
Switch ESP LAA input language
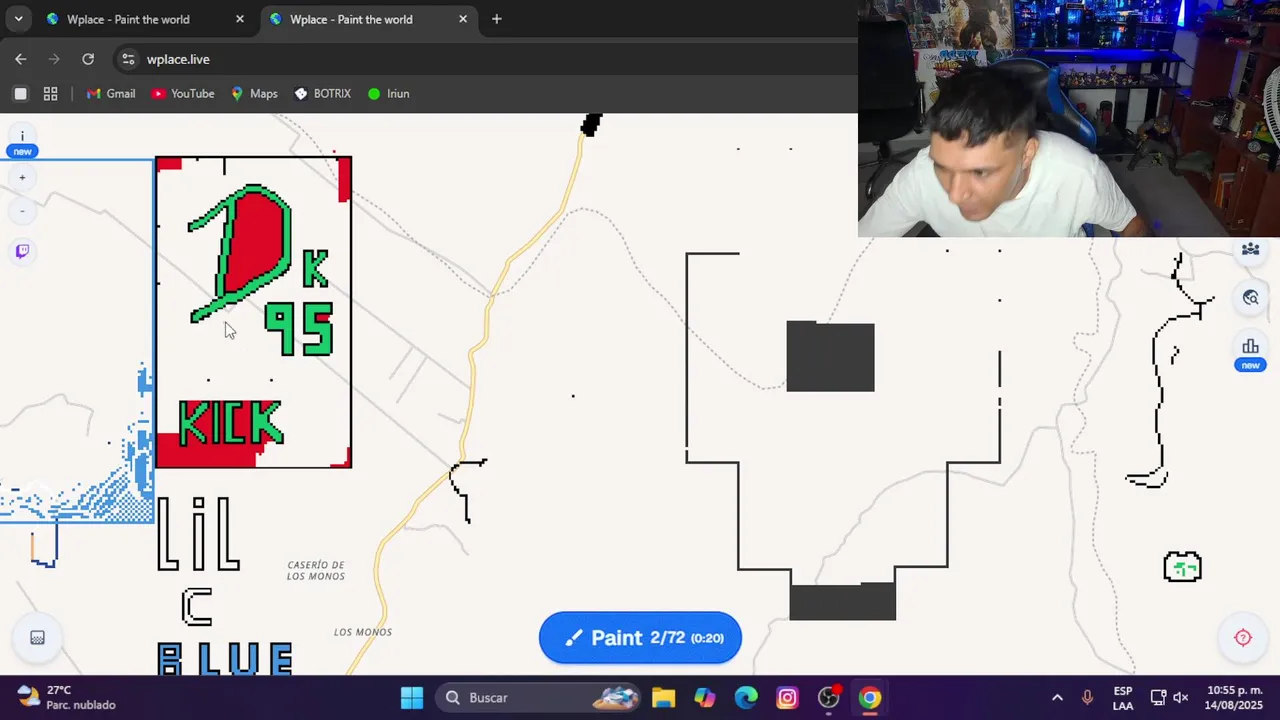tap(1123, 698)
